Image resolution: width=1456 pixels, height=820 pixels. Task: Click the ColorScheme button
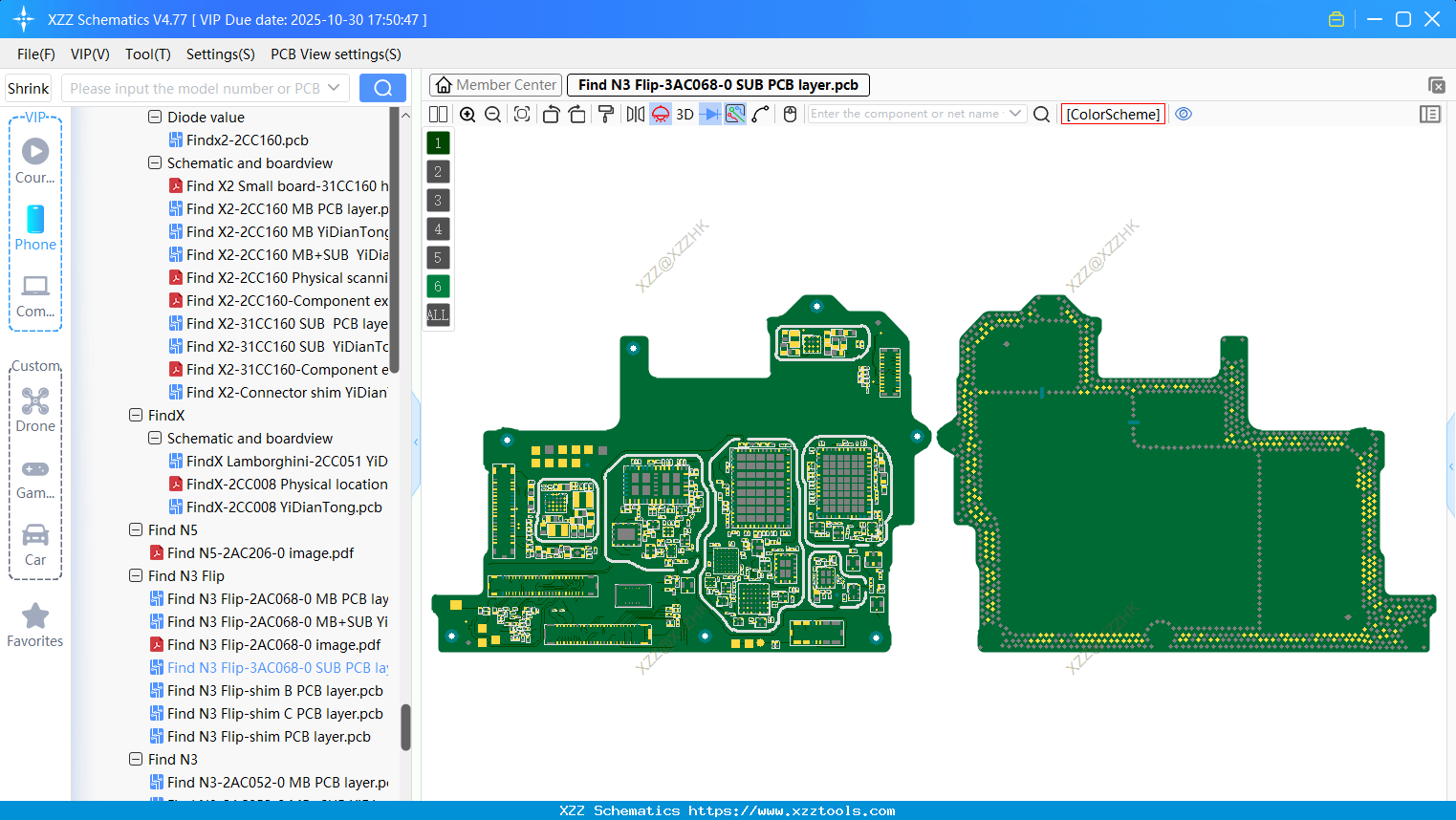[1113, 115]
